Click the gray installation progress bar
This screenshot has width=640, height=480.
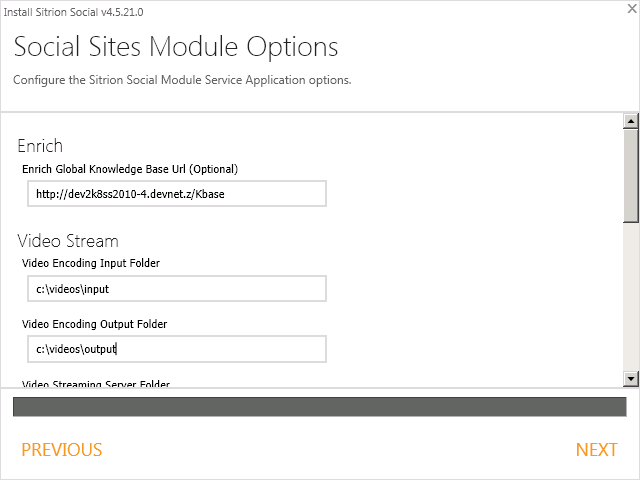click(319, 406)
